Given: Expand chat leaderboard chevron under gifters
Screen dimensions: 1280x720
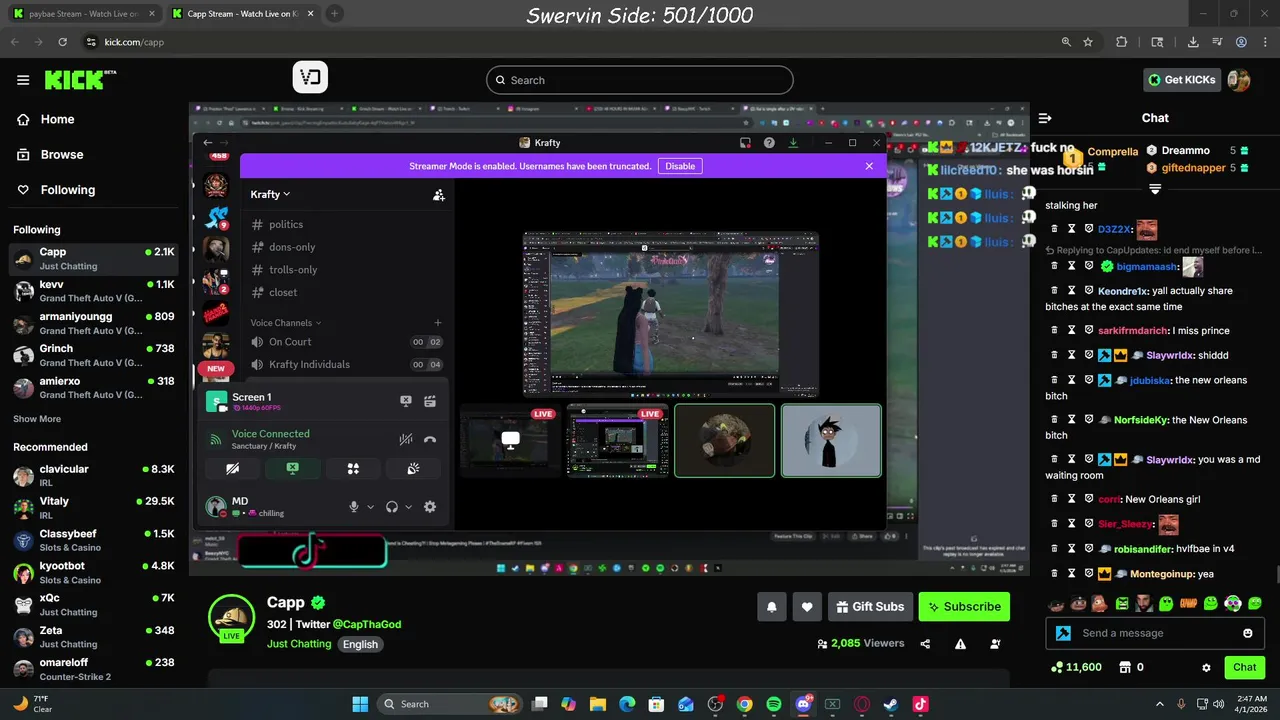Looking at the screenshot, I should pyautogui.click(x=1155, y=189).
